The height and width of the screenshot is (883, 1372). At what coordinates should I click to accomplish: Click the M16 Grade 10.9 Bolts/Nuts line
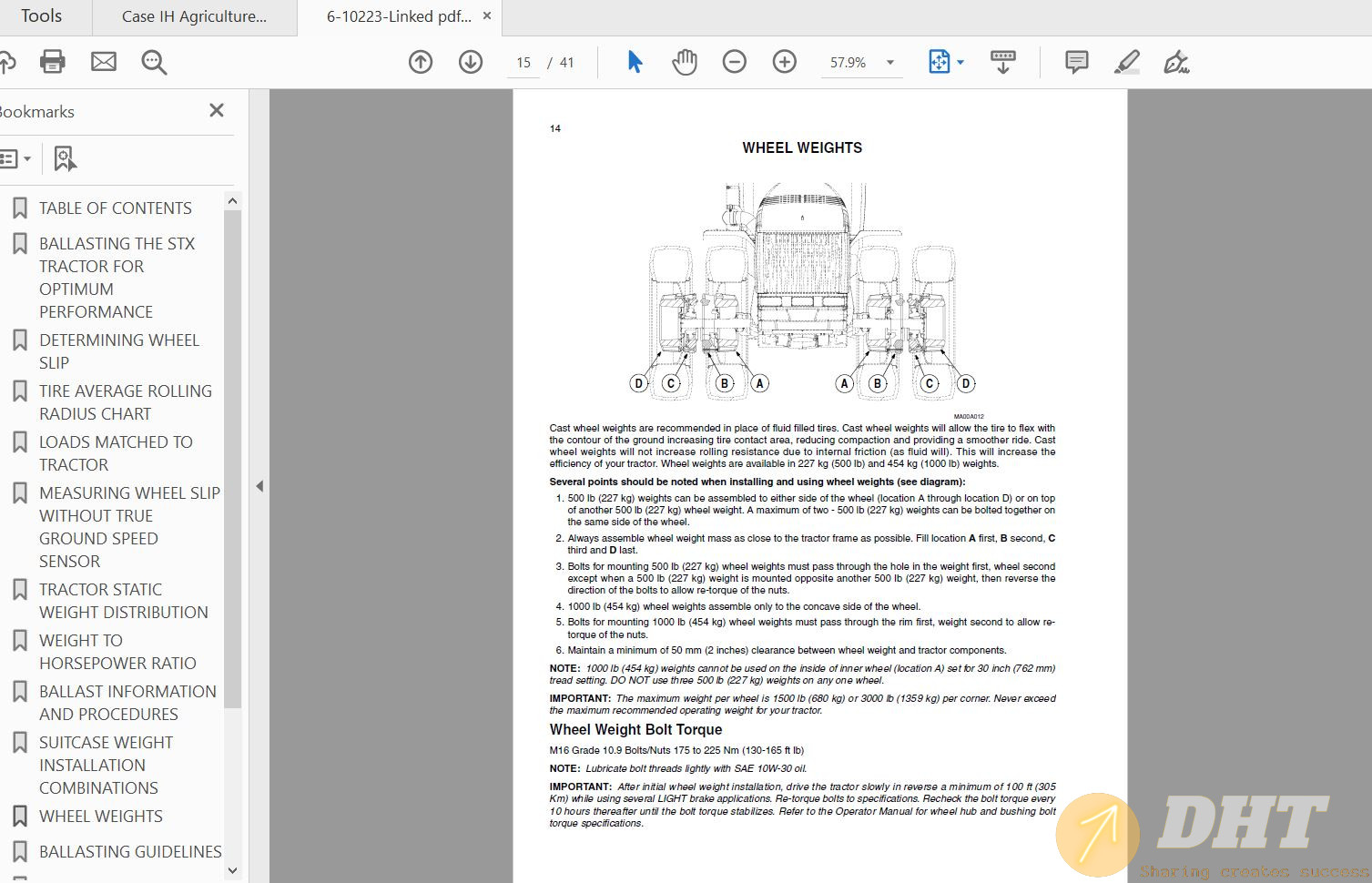(x=676, y=751)
